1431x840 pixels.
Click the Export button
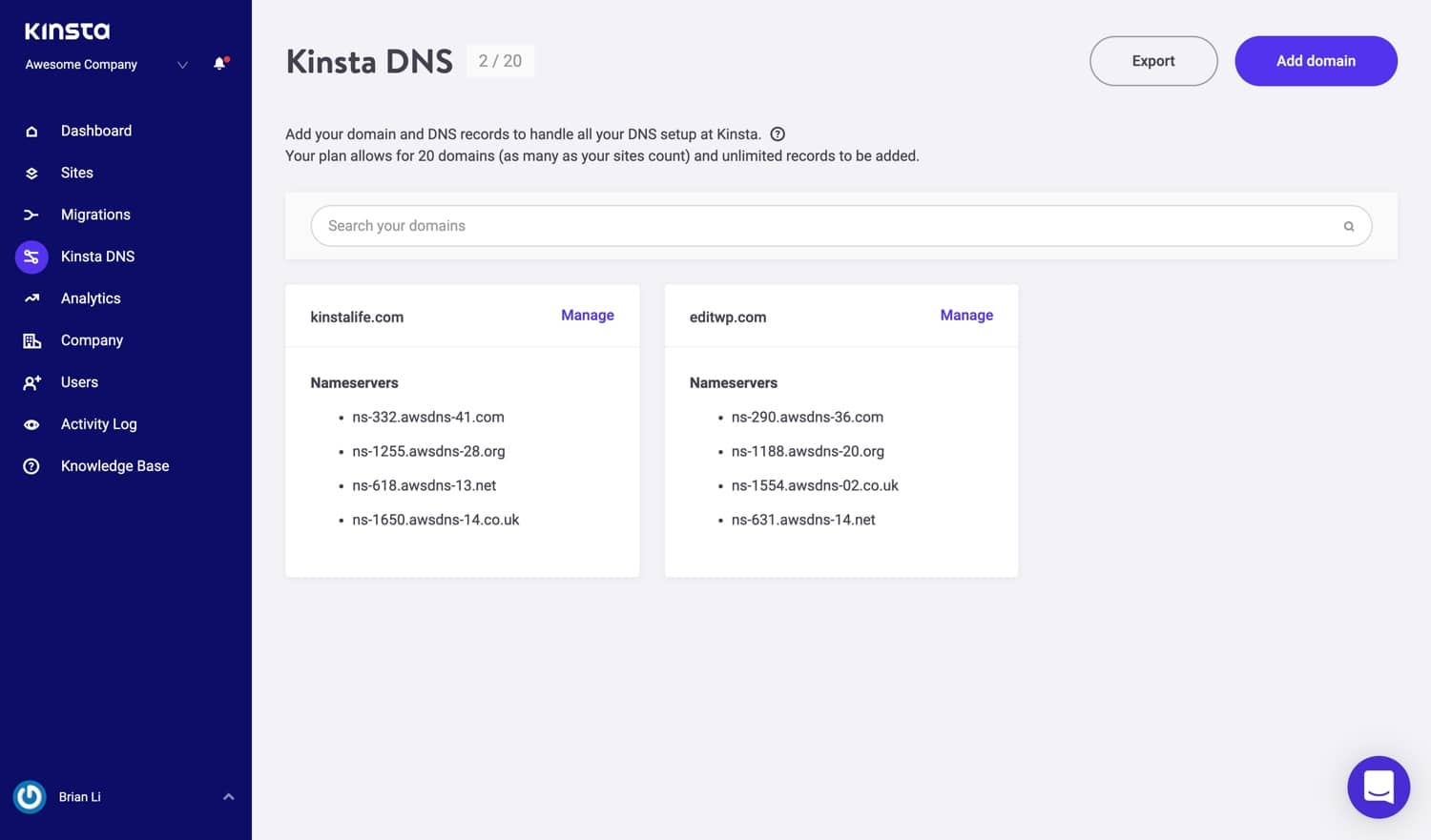(x=1152, y=61)
